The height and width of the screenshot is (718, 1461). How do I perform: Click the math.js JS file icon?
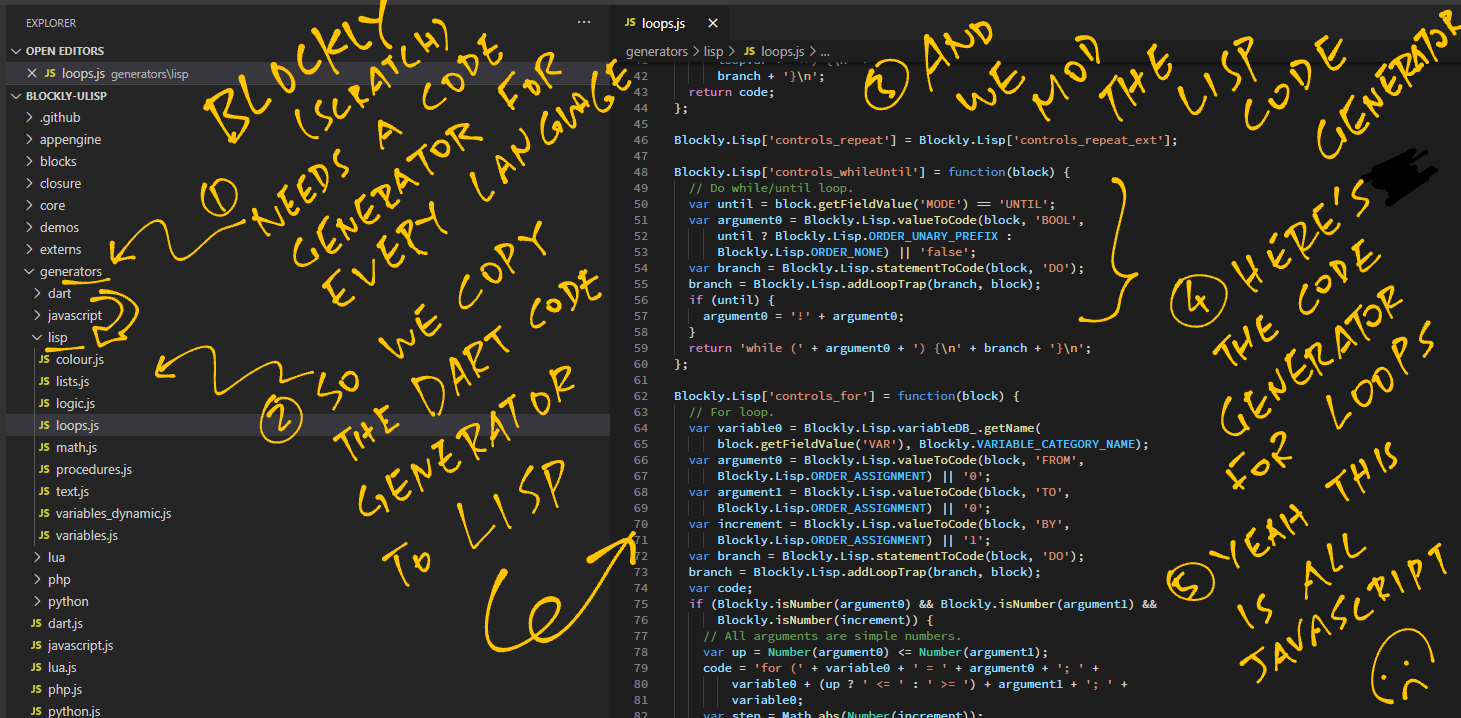click(x=45, y=447)
